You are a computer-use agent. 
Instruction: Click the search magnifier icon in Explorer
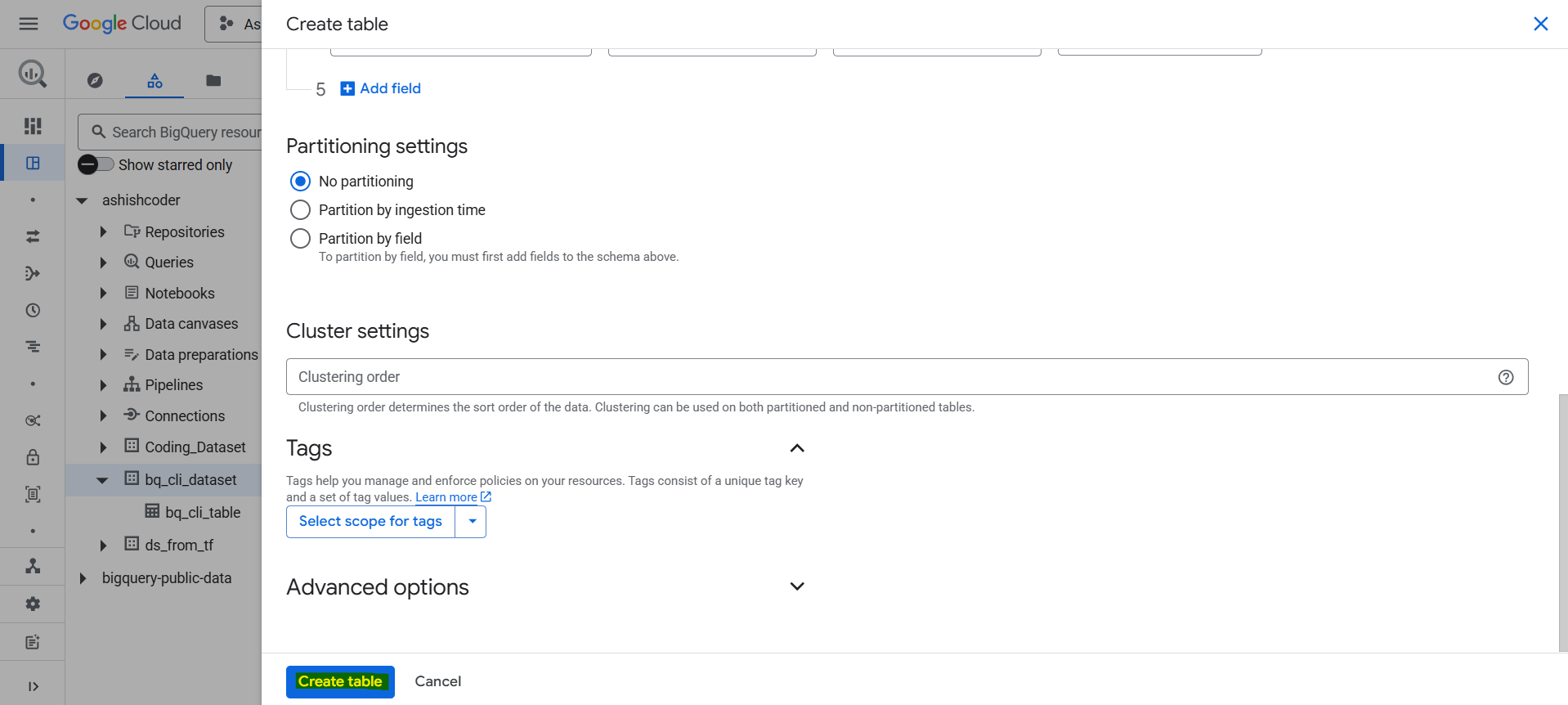pos(99,132)
